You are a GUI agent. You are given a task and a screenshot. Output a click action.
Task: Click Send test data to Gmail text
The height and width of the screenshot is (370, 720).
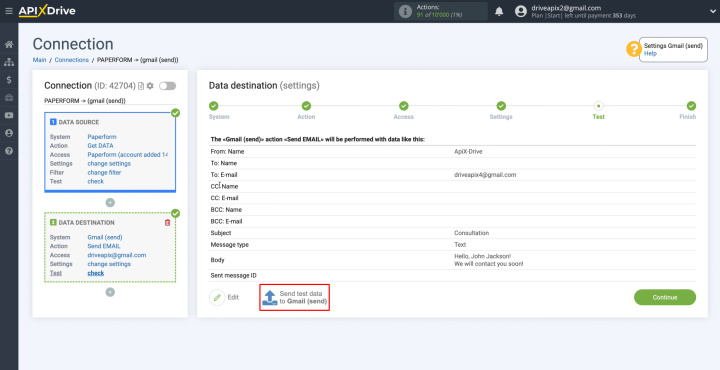pyautogui.click(x=303, y=297)
